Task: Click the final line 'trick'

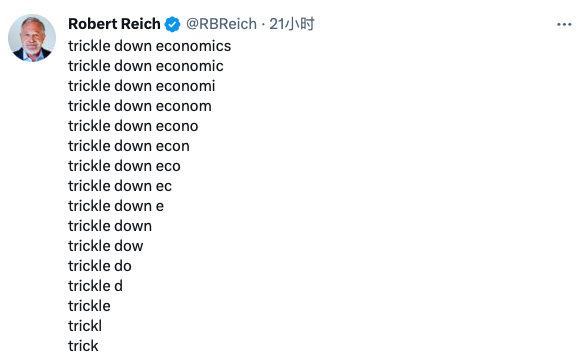Action: (83, 346)
